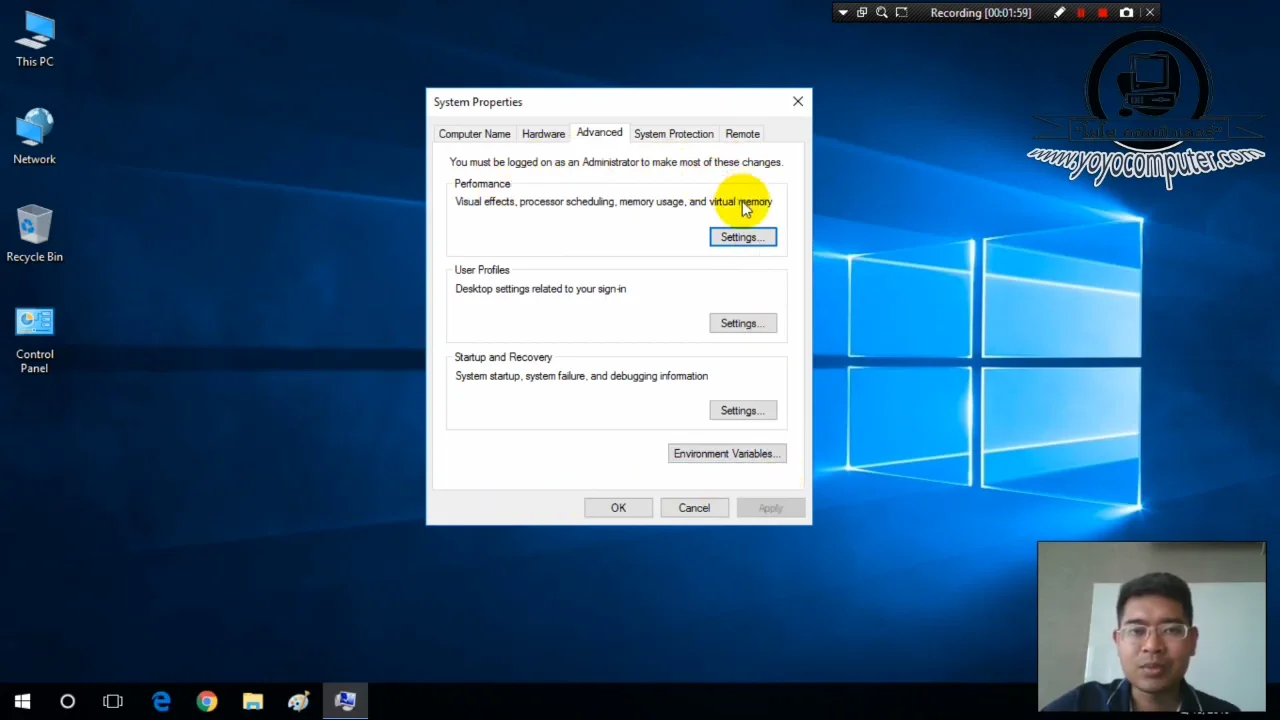The height and width of the screenshot is (720, 1280).
Task: Select the pen annotation tool in recorder
Action: click(1058, 12)
